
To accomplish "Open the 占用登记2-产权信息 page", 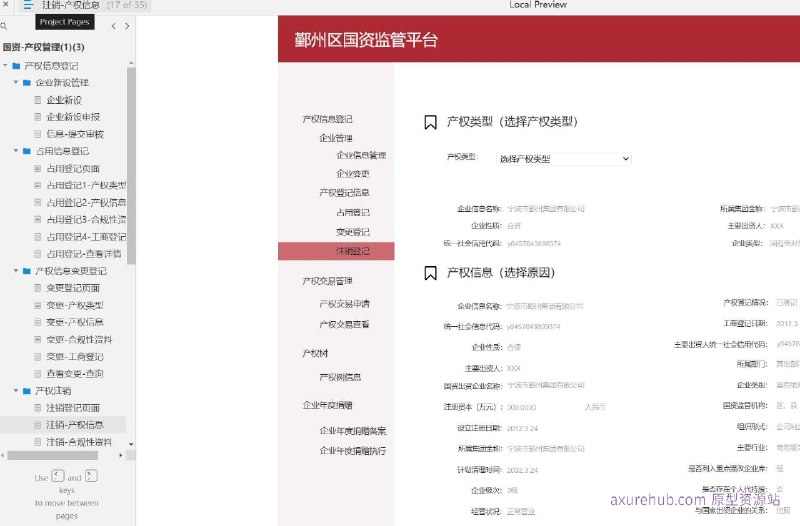I will 86,203.
